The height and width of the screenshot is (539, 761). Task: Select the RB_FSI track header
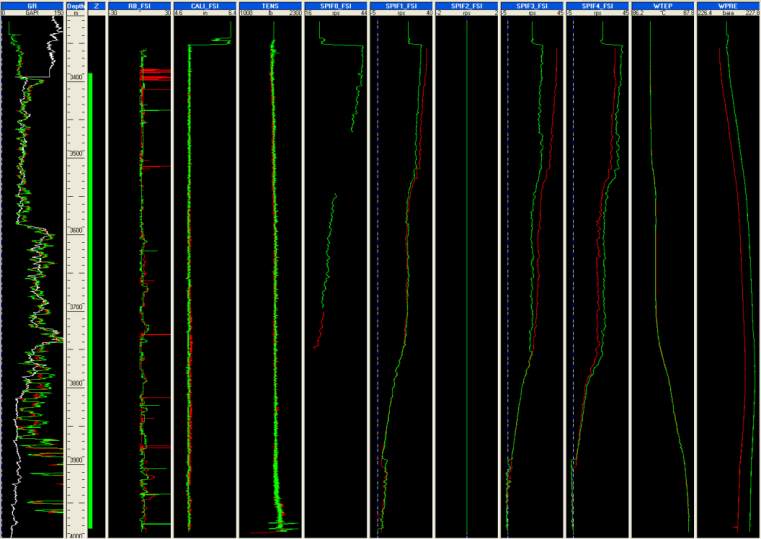pos(138,5)
